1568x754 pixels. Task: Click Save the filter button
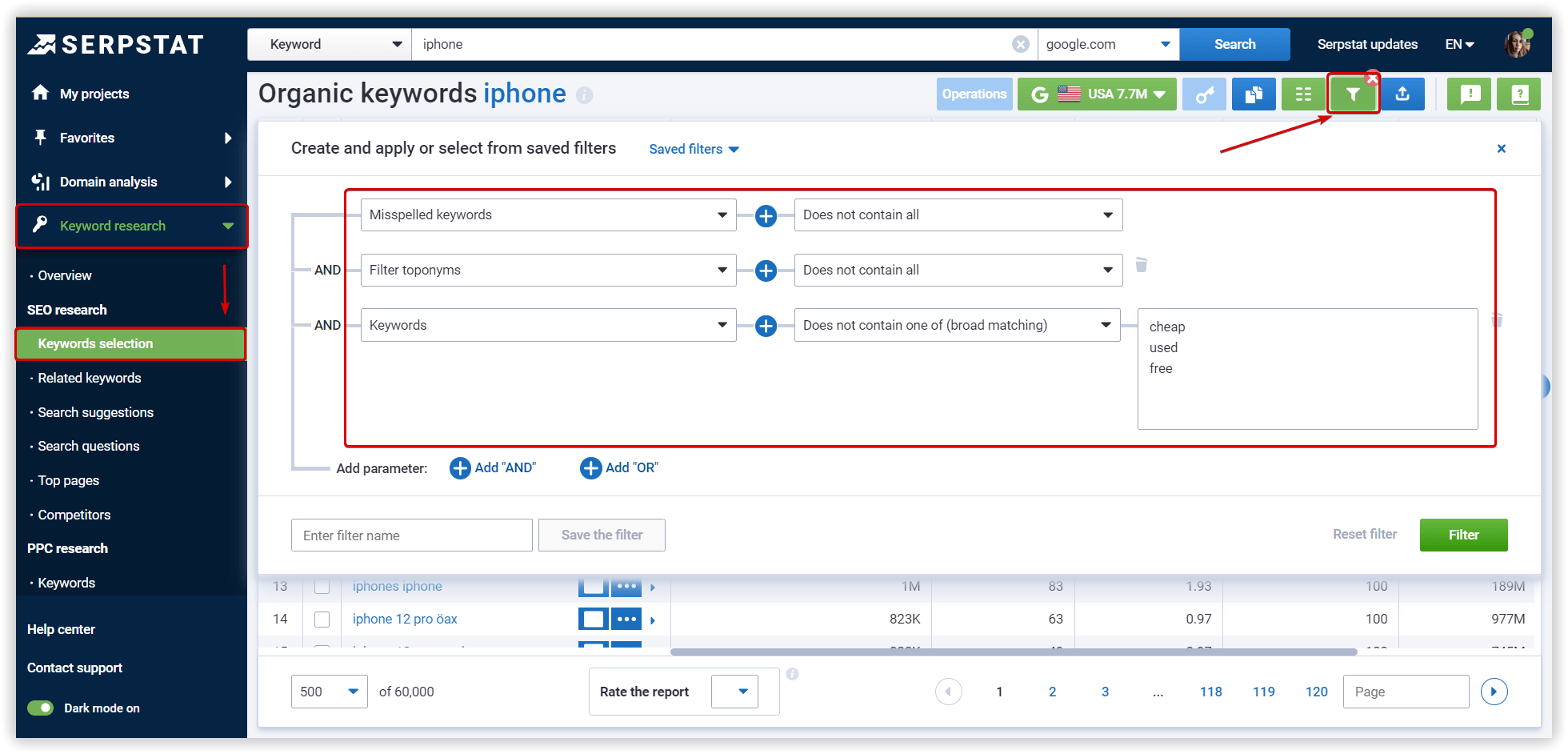[x=602, y=535]
